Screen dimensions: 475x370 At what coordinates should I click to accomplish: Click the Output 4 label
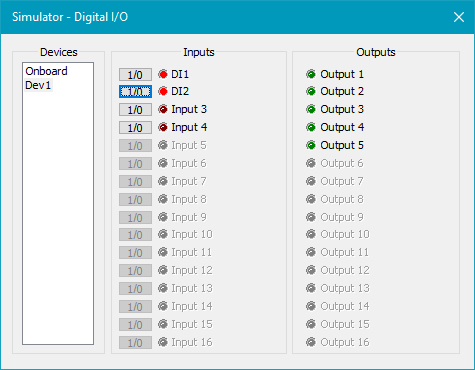coord(342,127)
